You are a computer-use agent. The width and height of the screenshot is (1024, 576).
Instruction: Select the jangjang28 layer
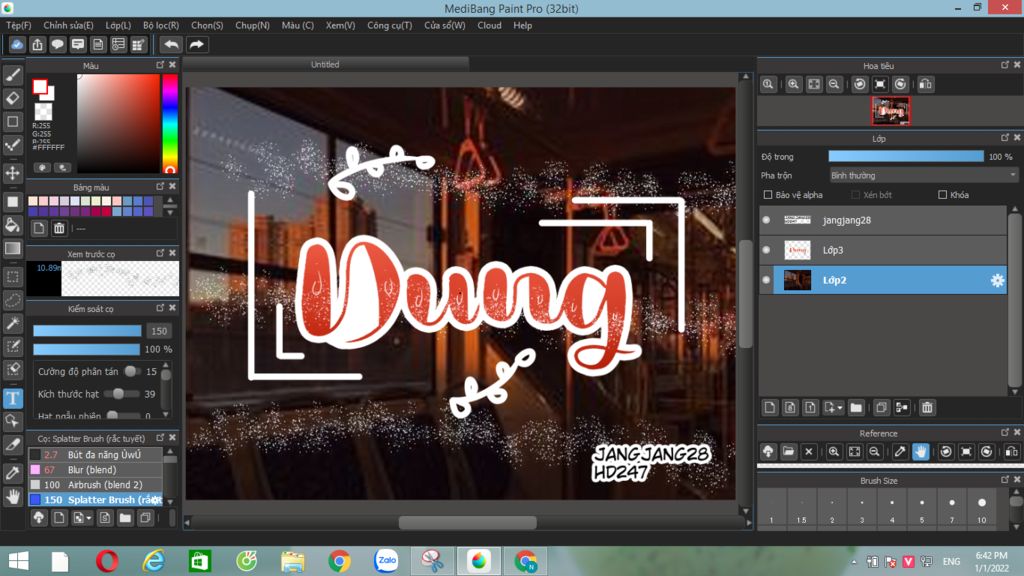pos(883,220)
